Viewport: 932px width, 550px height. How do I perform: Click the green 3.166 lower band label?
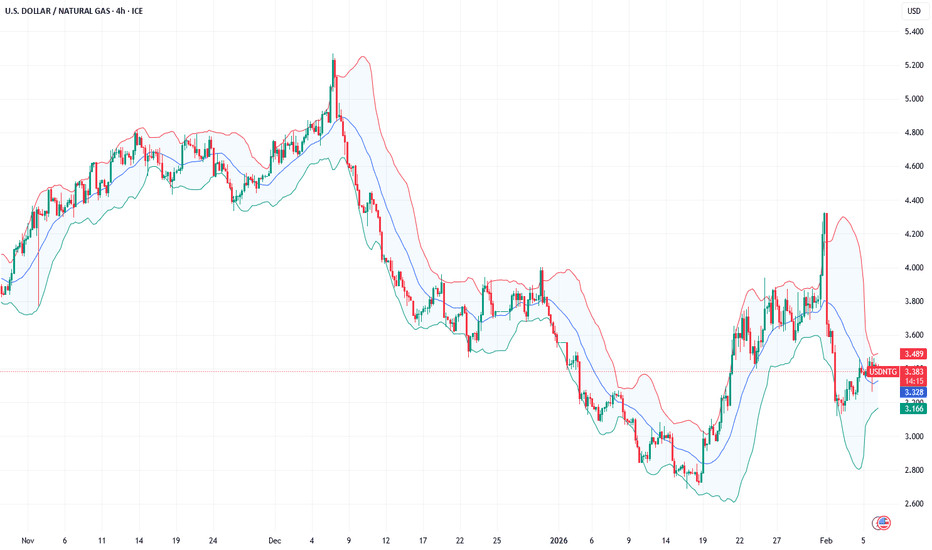pos(914,409)
